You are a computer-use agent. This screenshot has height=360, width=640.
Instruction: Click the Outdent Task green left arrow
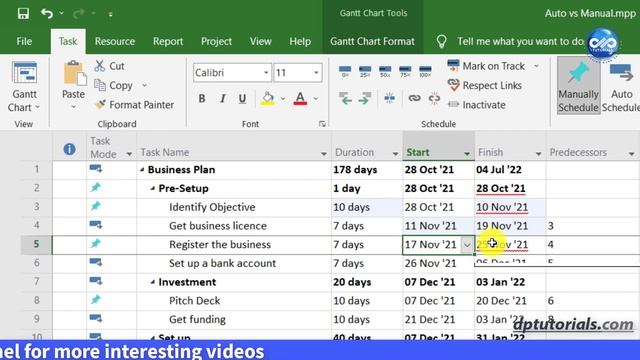345,98
